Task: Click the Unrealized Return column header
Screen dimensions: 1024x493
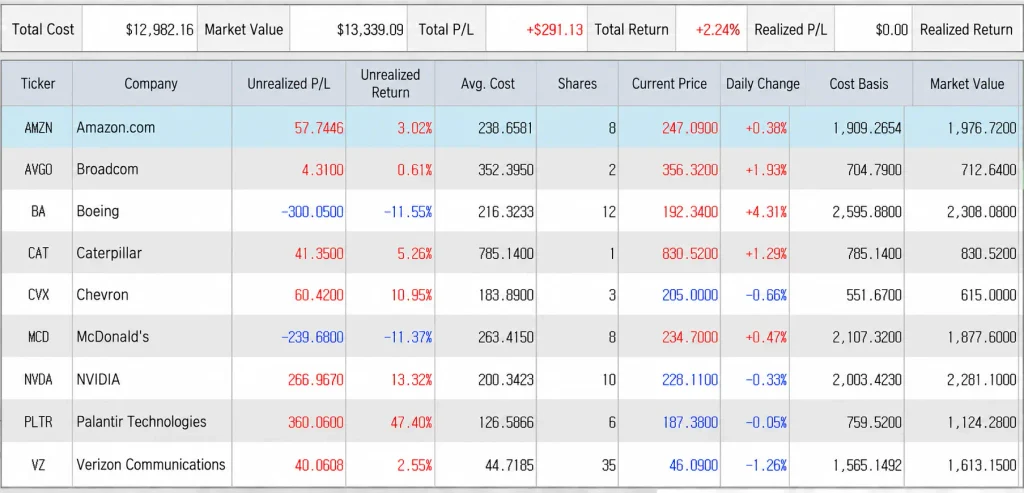Action: click(391, 84)
